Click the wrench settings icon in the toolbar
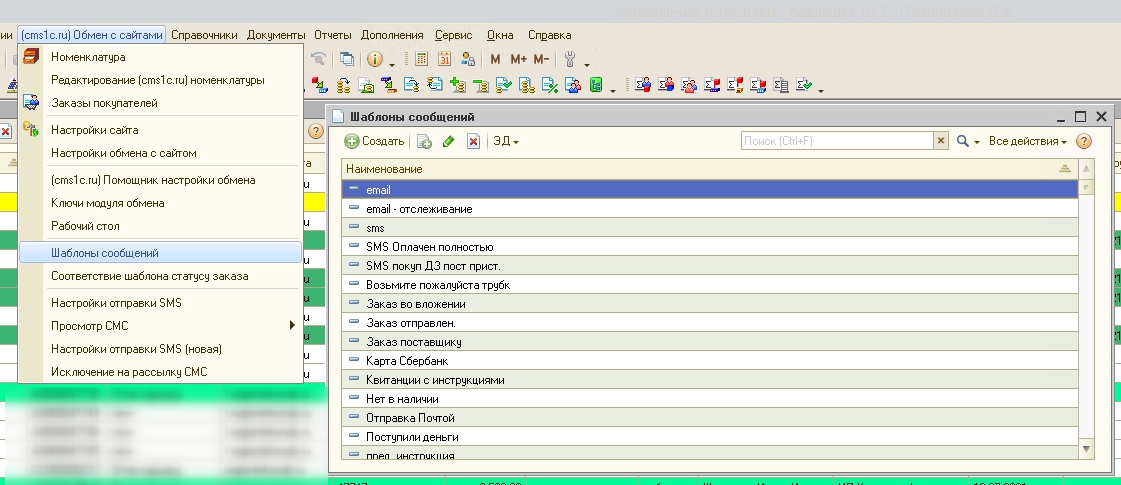Image resolution: width=1121 pixels, height=485 pixels. click(570, 59)
